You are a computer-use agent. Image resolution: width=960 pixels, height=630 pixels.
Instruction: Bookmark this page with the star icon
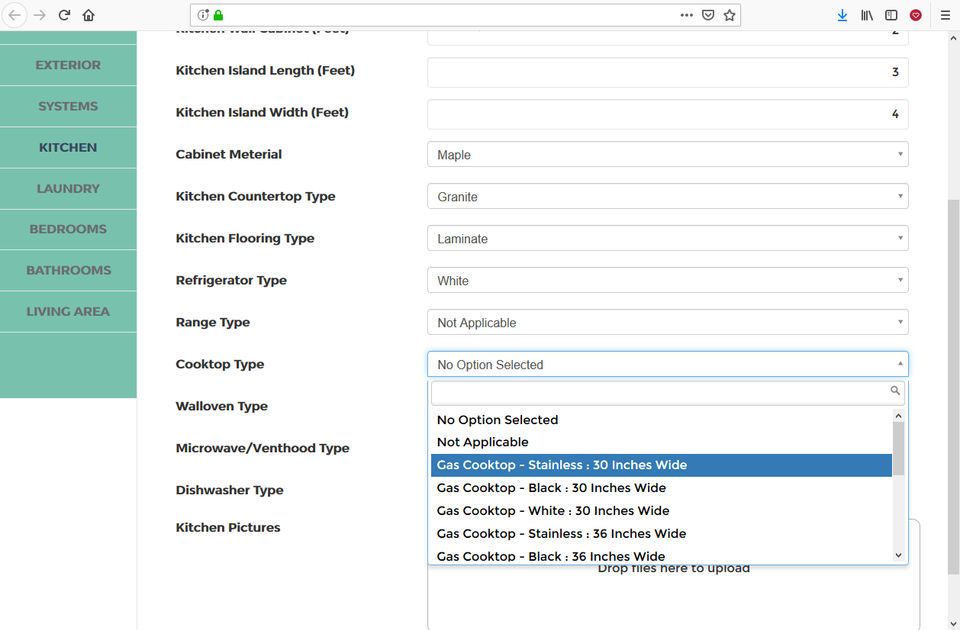730,15
